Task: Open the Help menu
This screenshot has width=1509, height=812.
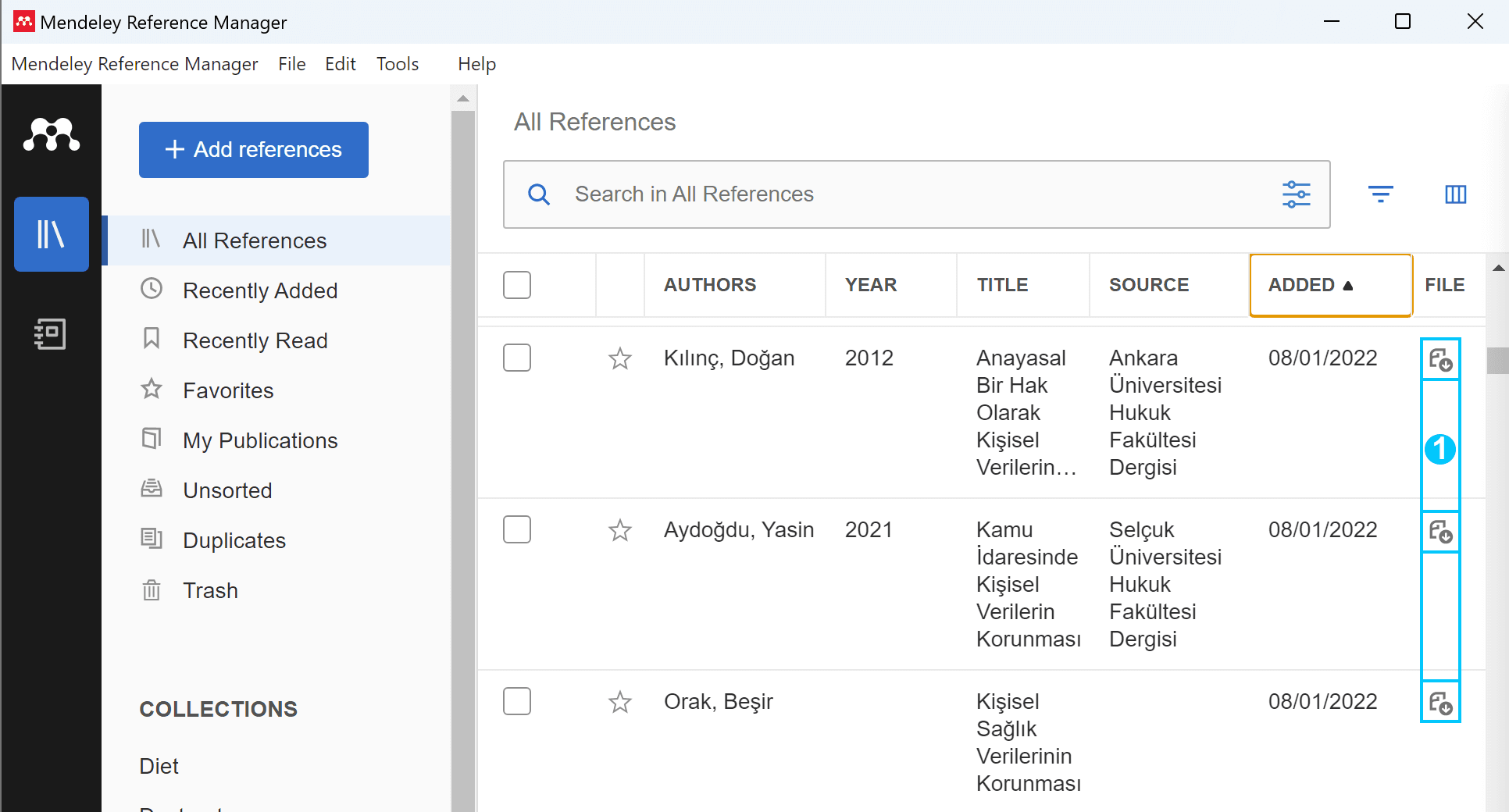Action: 476,64
